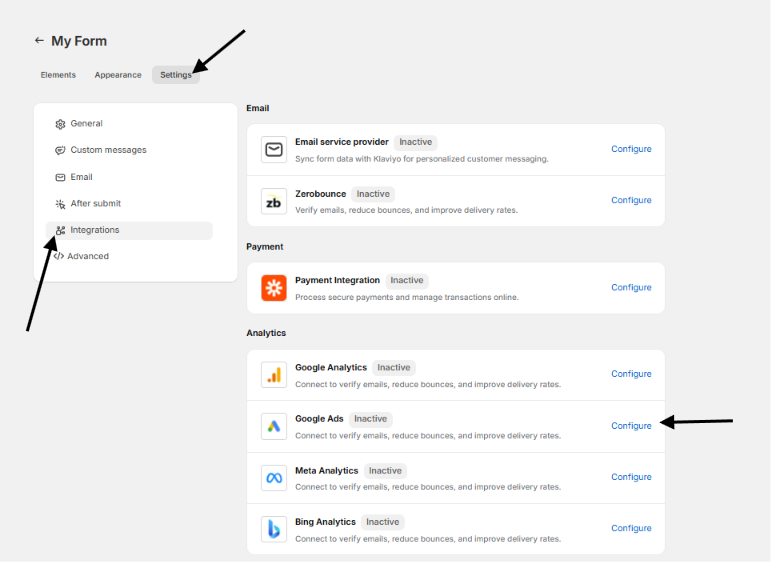Click Inactive badge next to Email service provider

tap(415, 142)
